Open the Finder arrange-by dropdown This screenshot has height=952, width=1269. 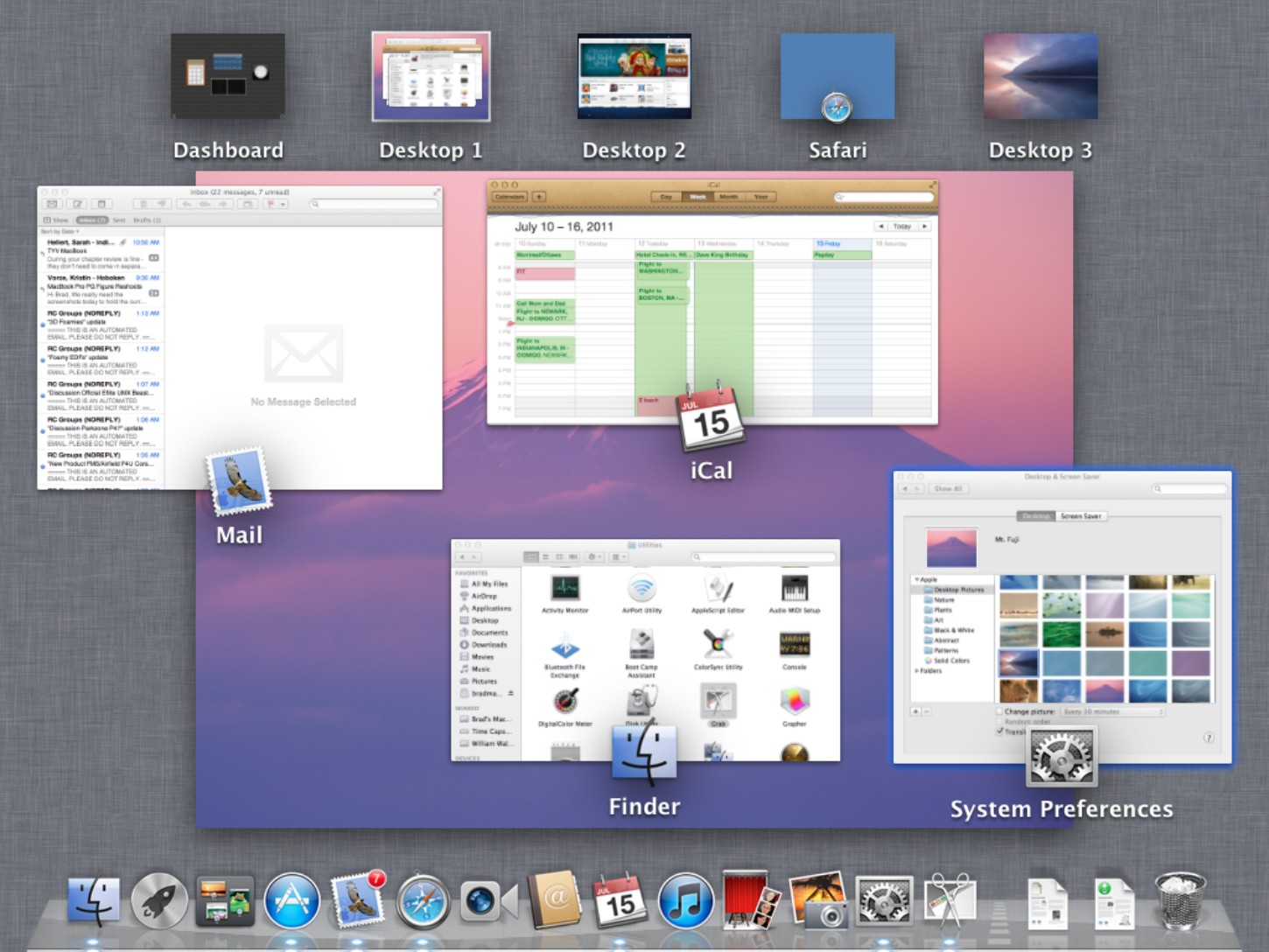click(619, 556)
